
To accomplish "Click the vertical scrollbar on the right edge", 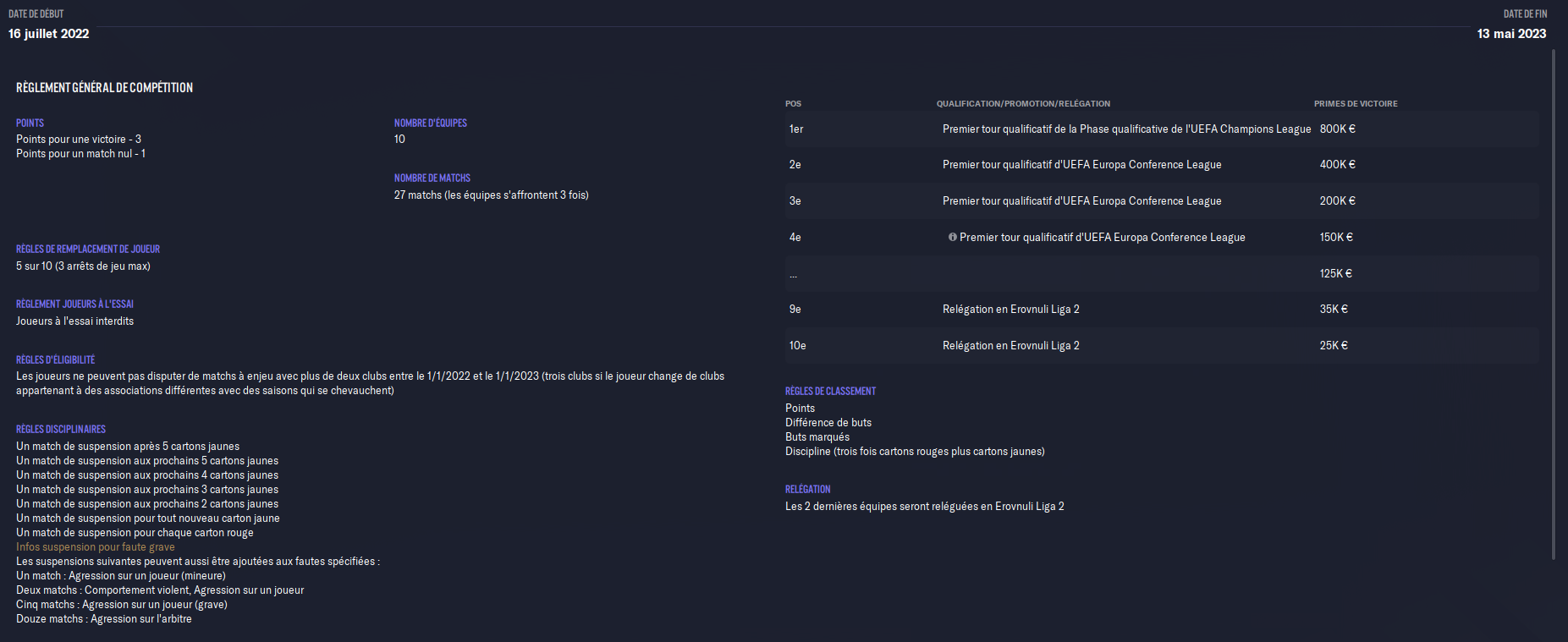I will pos(1554,305).
